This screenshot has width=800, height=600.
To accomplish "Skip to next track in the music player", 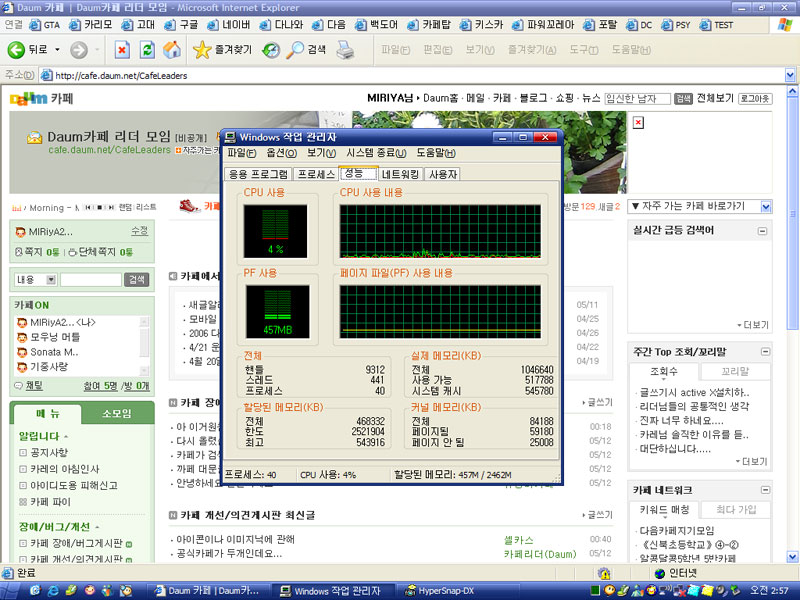I will (x=111, y=207).
